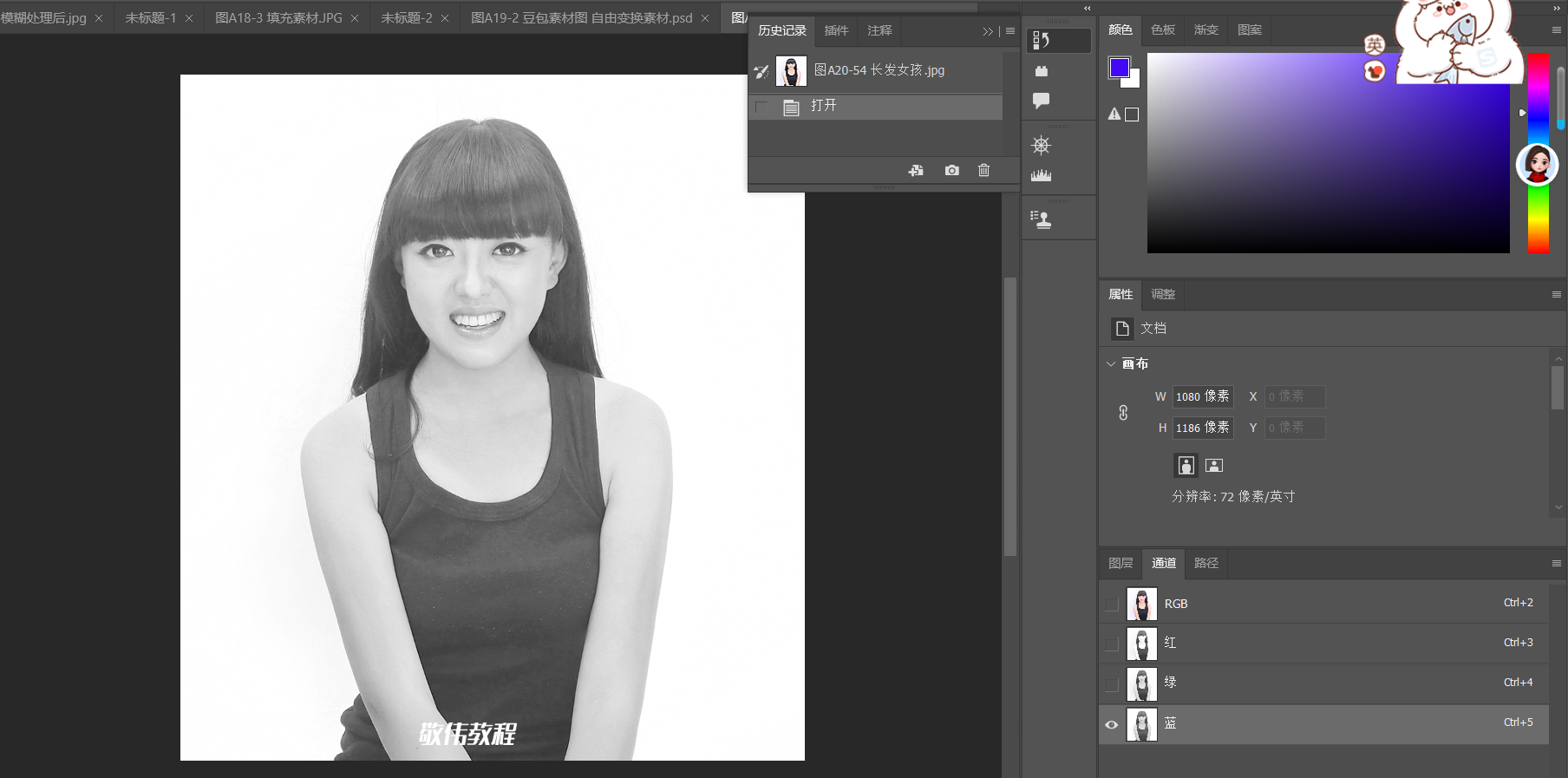1568x778 pixels.
Task: Click the blue foreground color swatch
Action: (x=1119, y=68)
